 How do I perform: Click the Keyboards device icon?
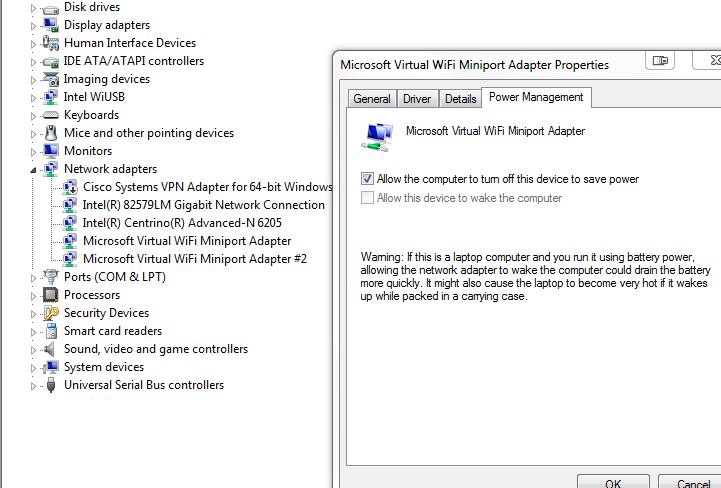[51, 115]
